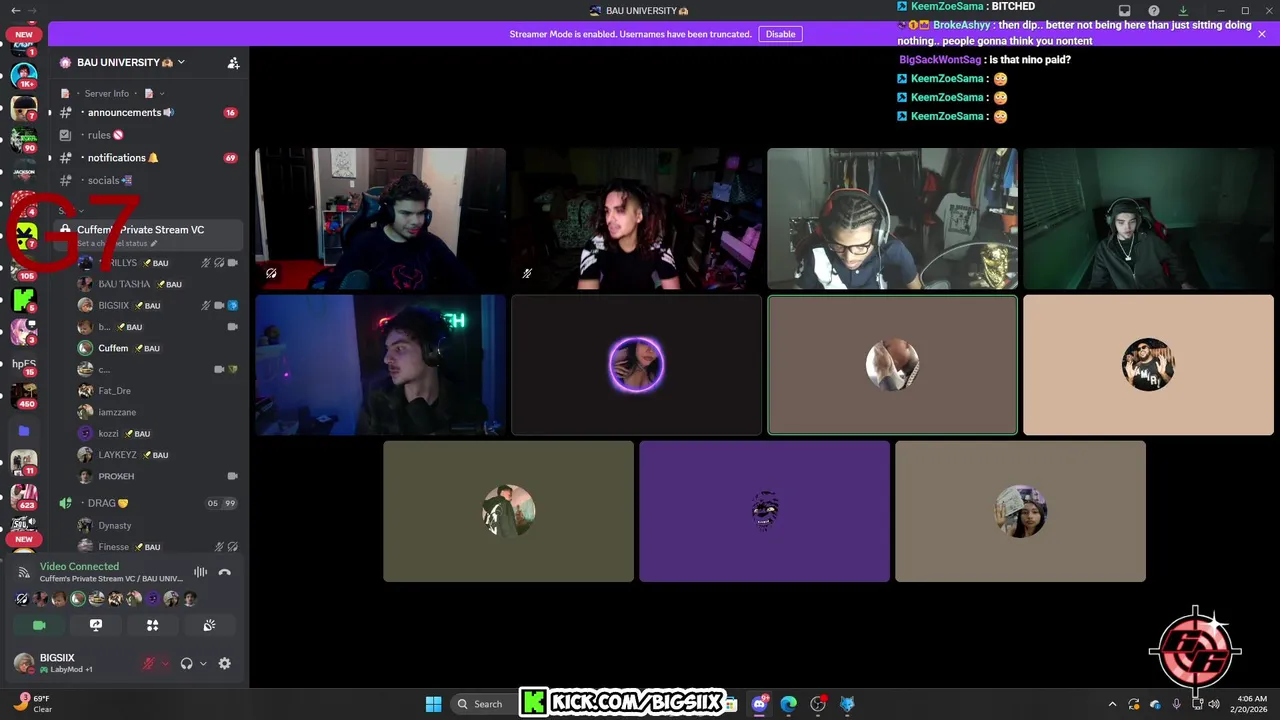Click the Share Your Screen button
Viewport: 1280px width, 720px height.
(x=96, y=625)
